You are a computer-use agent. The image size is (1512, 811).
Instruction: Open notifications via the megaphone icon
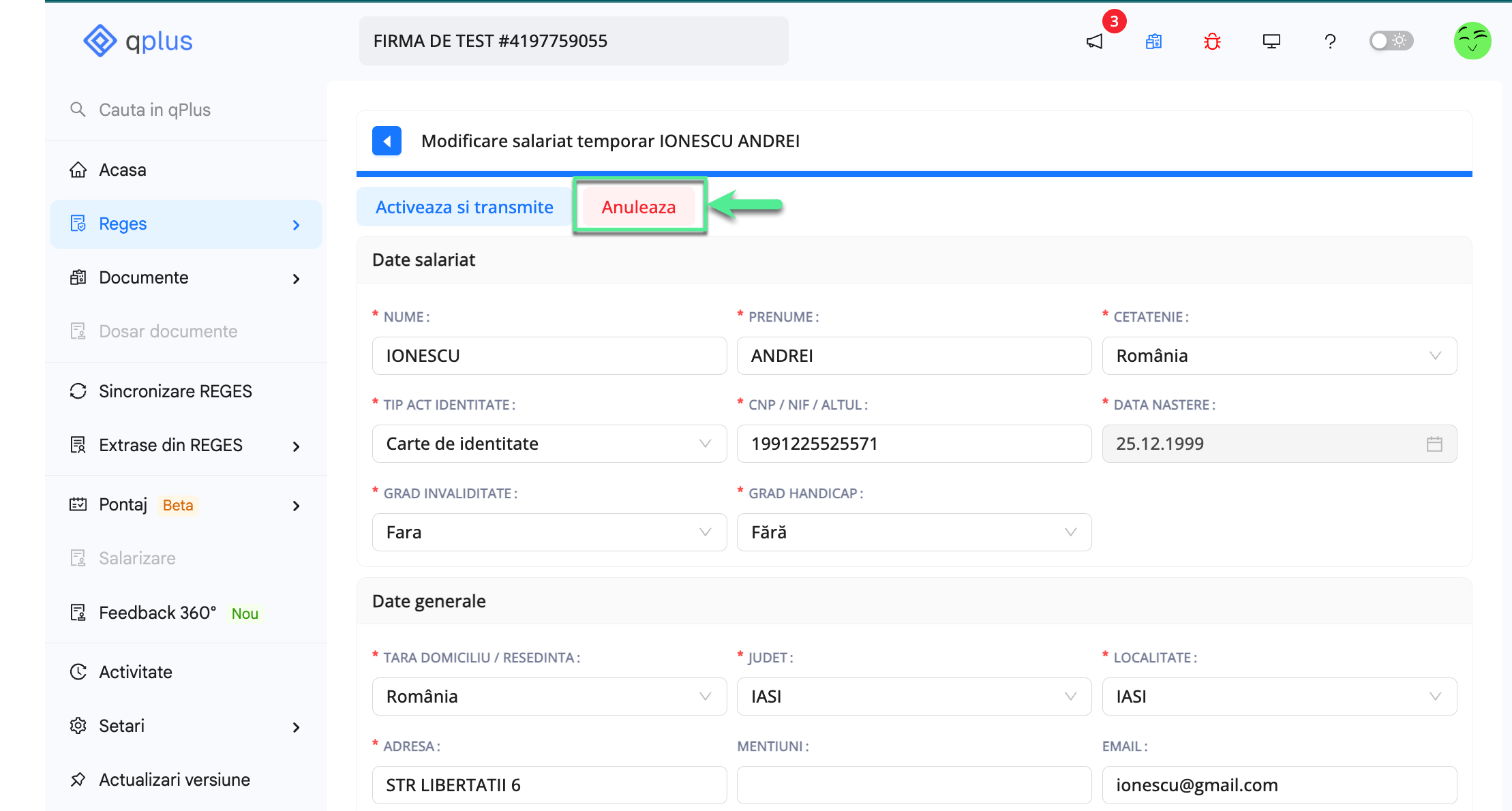[x=1094, y=41]
